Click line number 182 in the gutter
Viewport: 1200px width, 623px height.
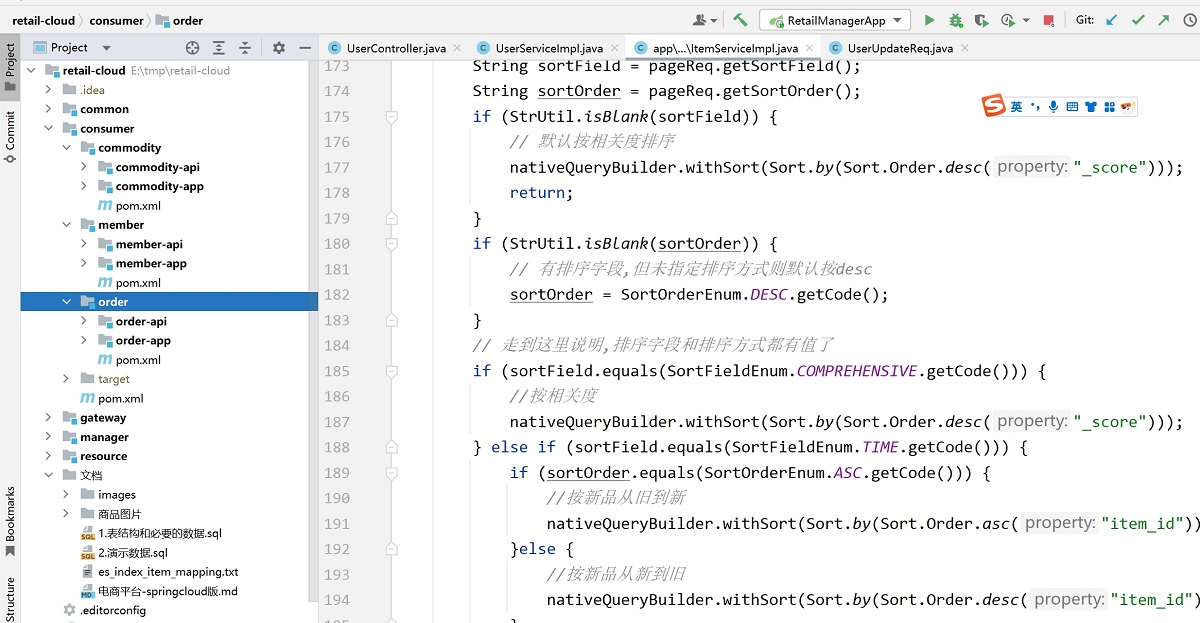tap(336, 295)
